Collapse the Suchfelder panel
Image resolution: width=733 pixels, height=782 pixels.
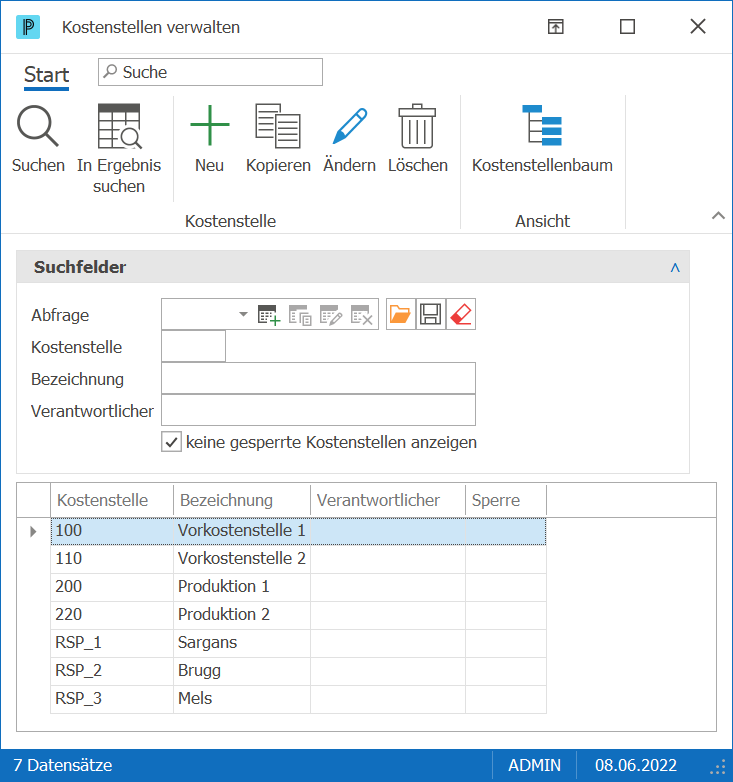coord(675,267)
